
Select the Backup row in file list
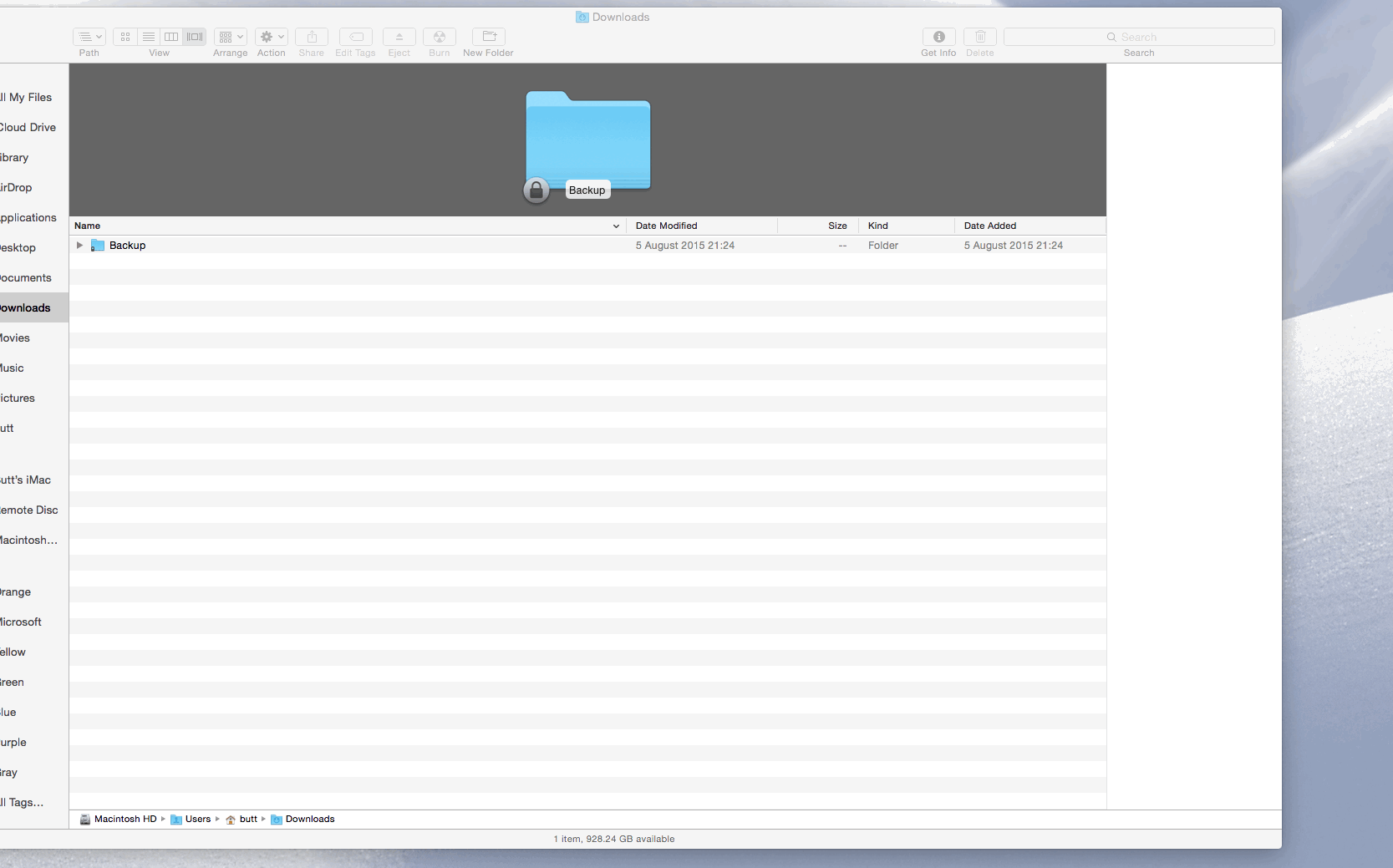pos(587,246)
